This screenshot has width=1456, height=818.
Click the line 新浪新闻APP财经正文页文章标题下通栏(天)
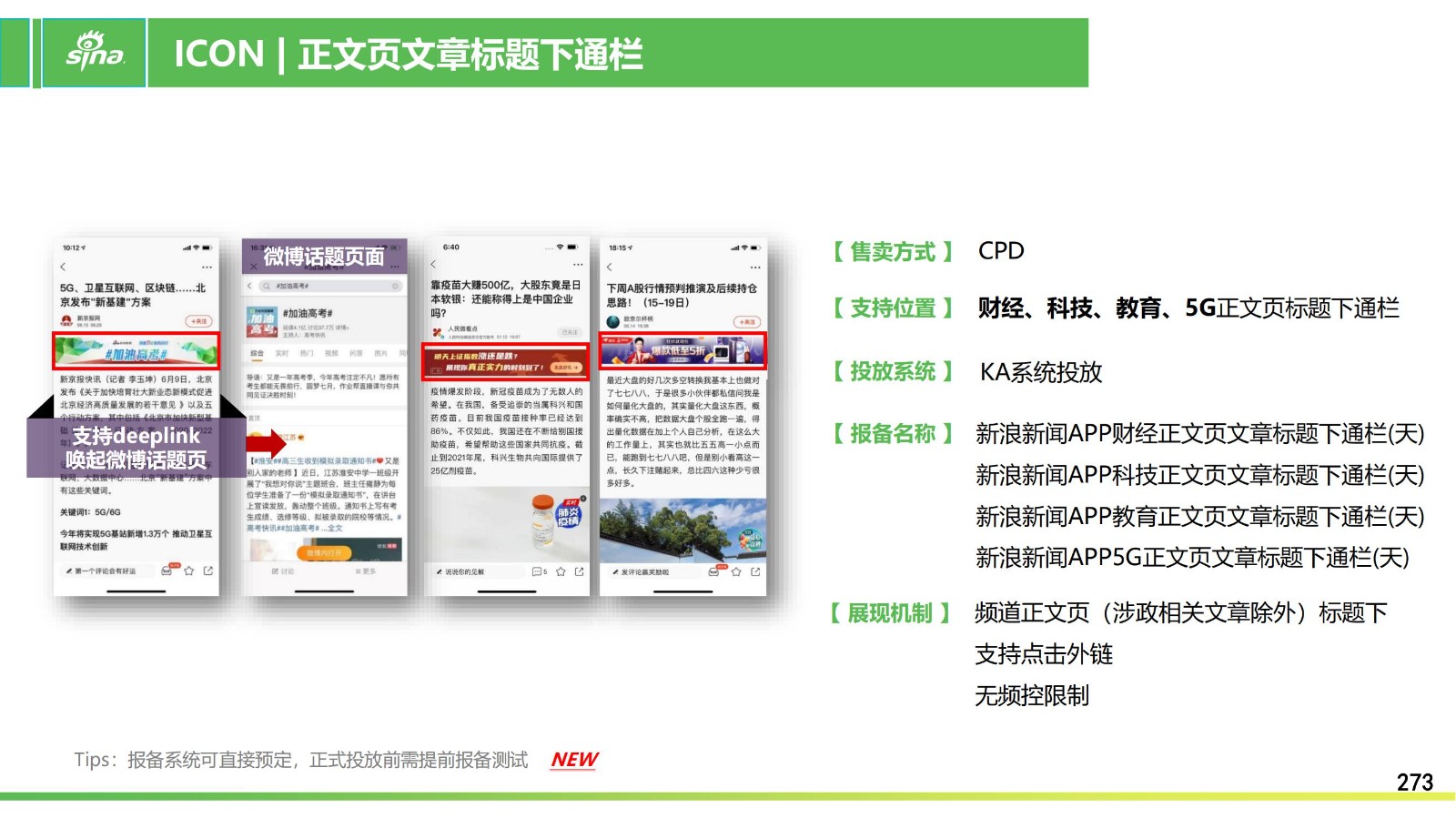point(1199,434)
